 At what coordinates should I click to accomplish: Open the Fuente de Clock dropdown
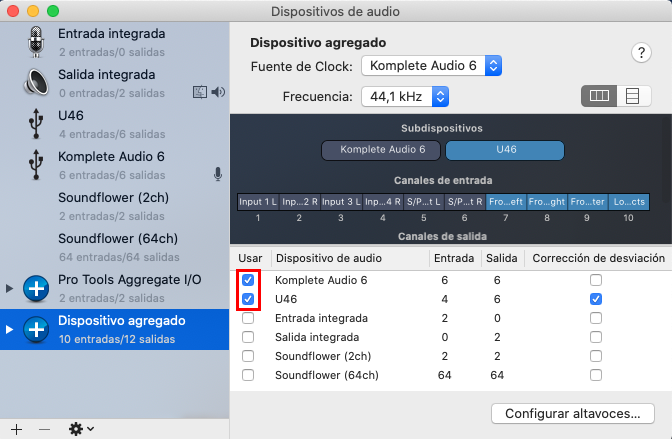(430, 66)
